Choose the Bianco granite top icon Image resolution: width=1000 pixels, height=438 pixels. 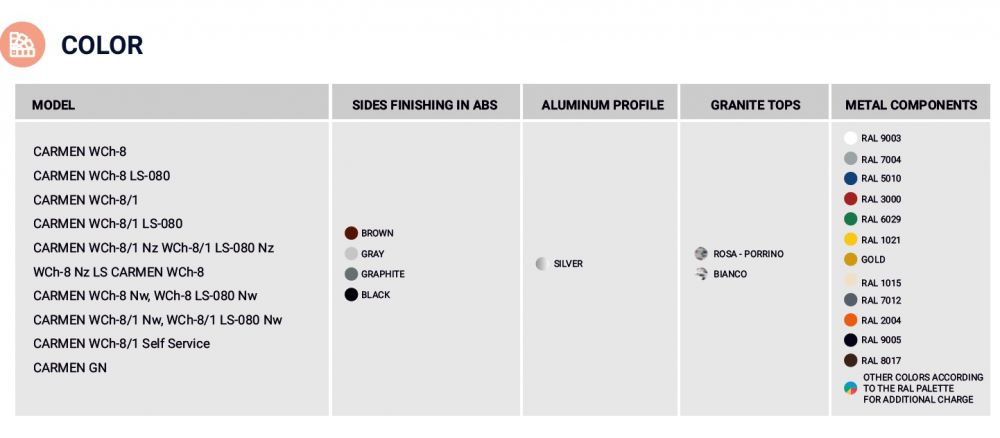[702, 274]
